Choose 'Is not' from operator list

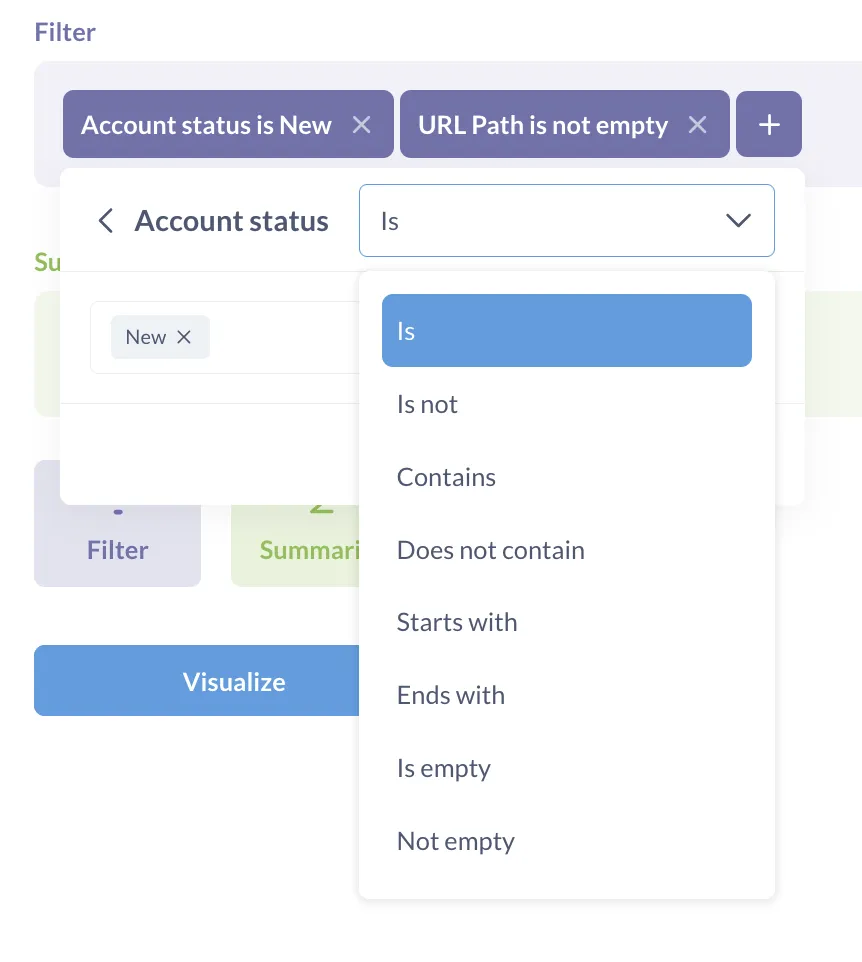pyautogui.click(x=428, y=404)
